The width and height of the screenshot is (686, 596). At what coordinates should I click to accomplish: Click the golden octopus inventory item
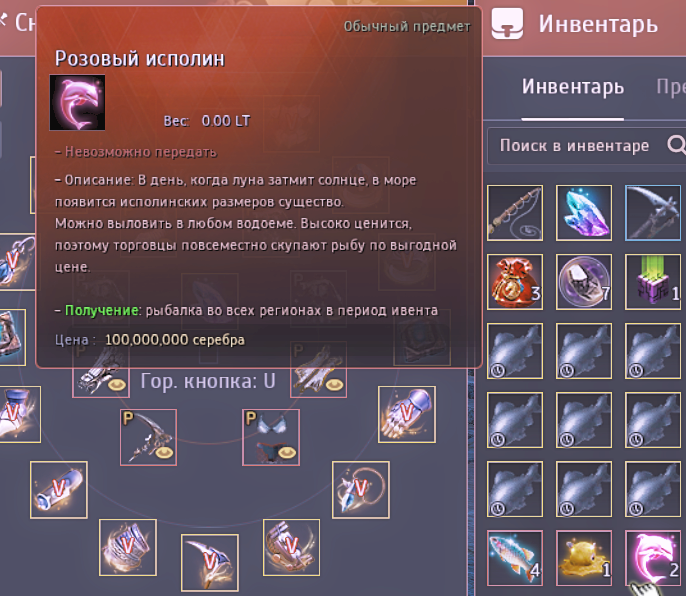[x=584, y=558]
